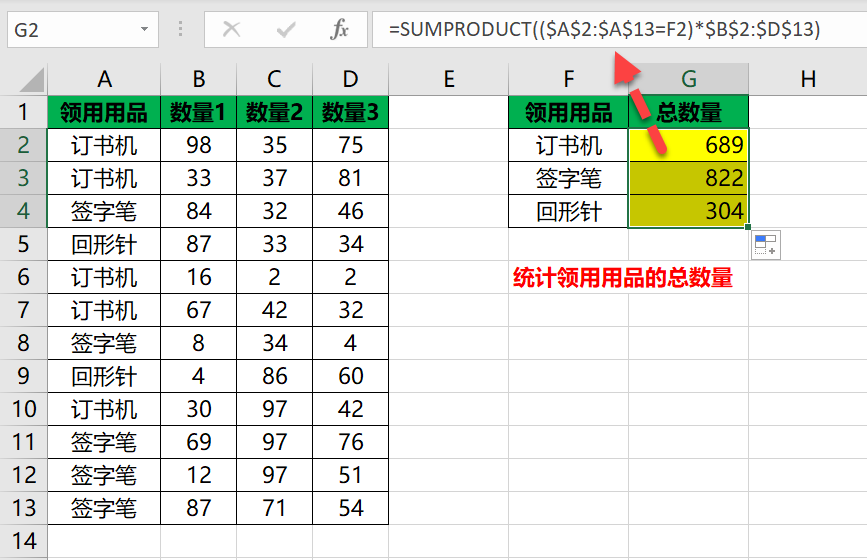The height and width of the screenshot is (560, 867).
Task: Click header cell 总数量
Action: [x=688, y=112]
